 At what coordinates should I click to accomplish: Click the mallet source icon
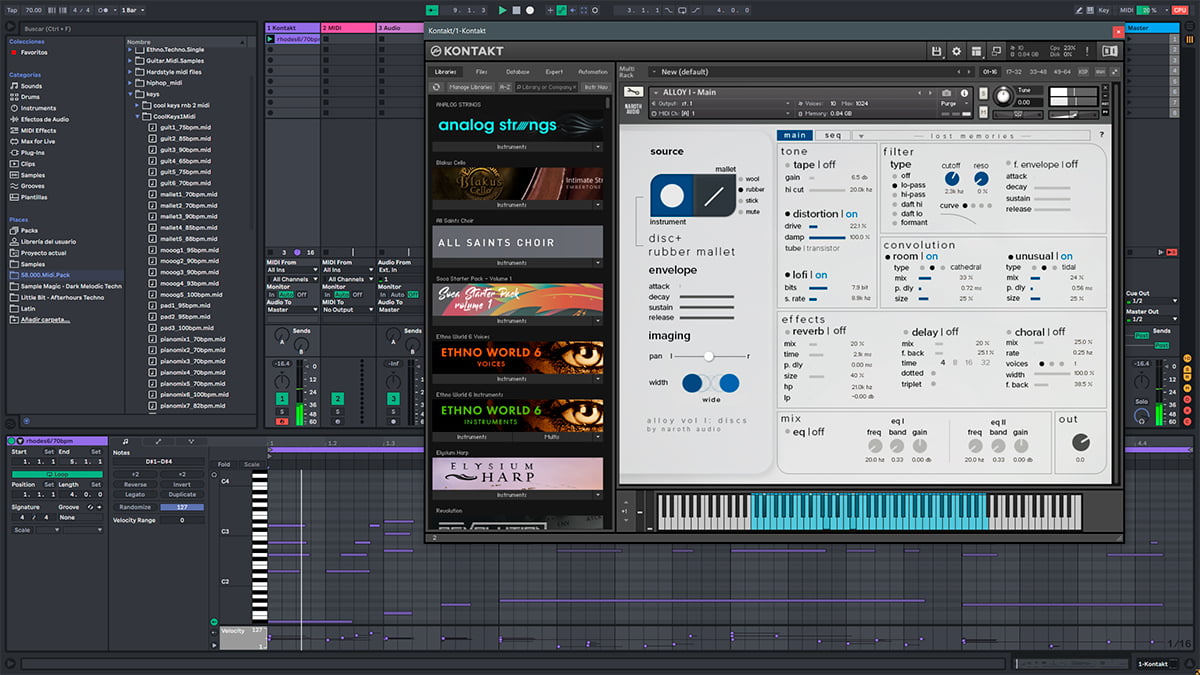[712, 197]
